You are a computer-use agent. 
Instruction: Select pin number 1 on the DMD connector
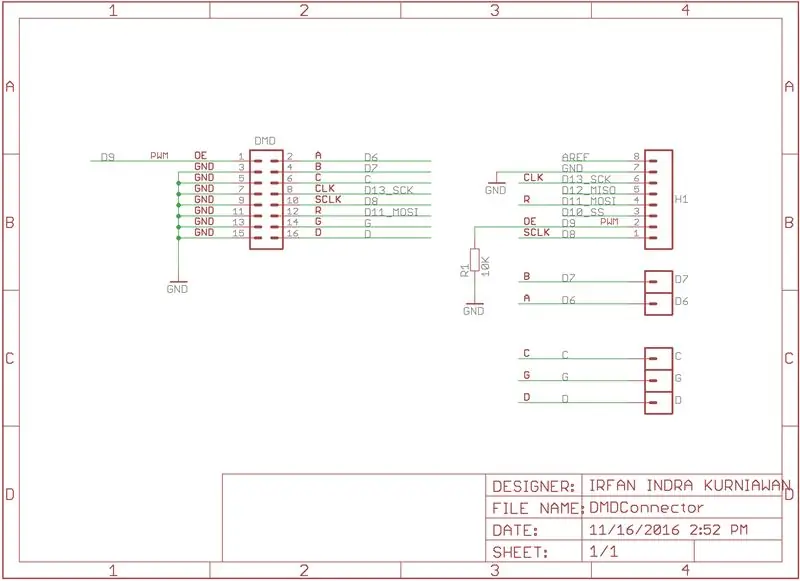(241, 157)
